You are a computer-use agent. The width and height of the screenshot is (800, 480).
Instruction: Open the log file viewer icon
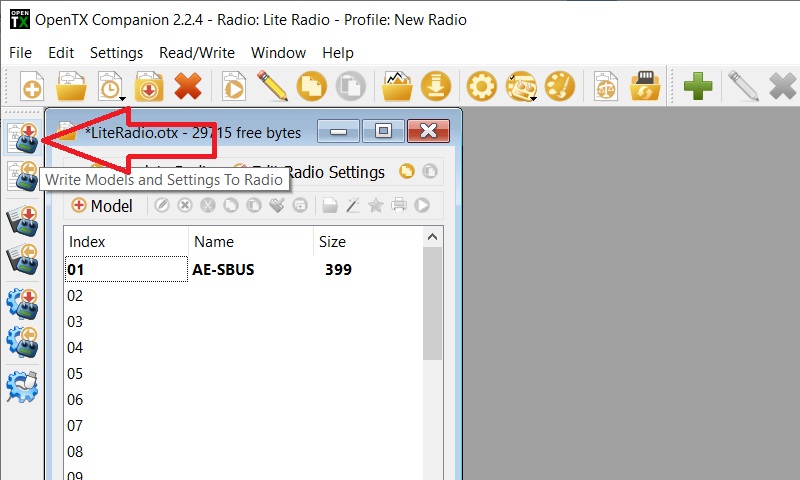397,86
